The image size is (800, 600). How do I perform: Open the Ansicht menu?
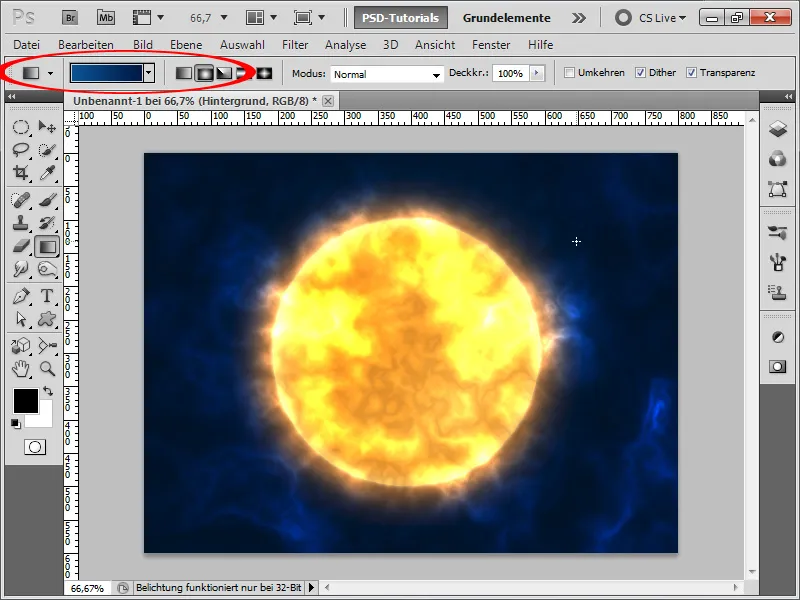coord(435,45)
